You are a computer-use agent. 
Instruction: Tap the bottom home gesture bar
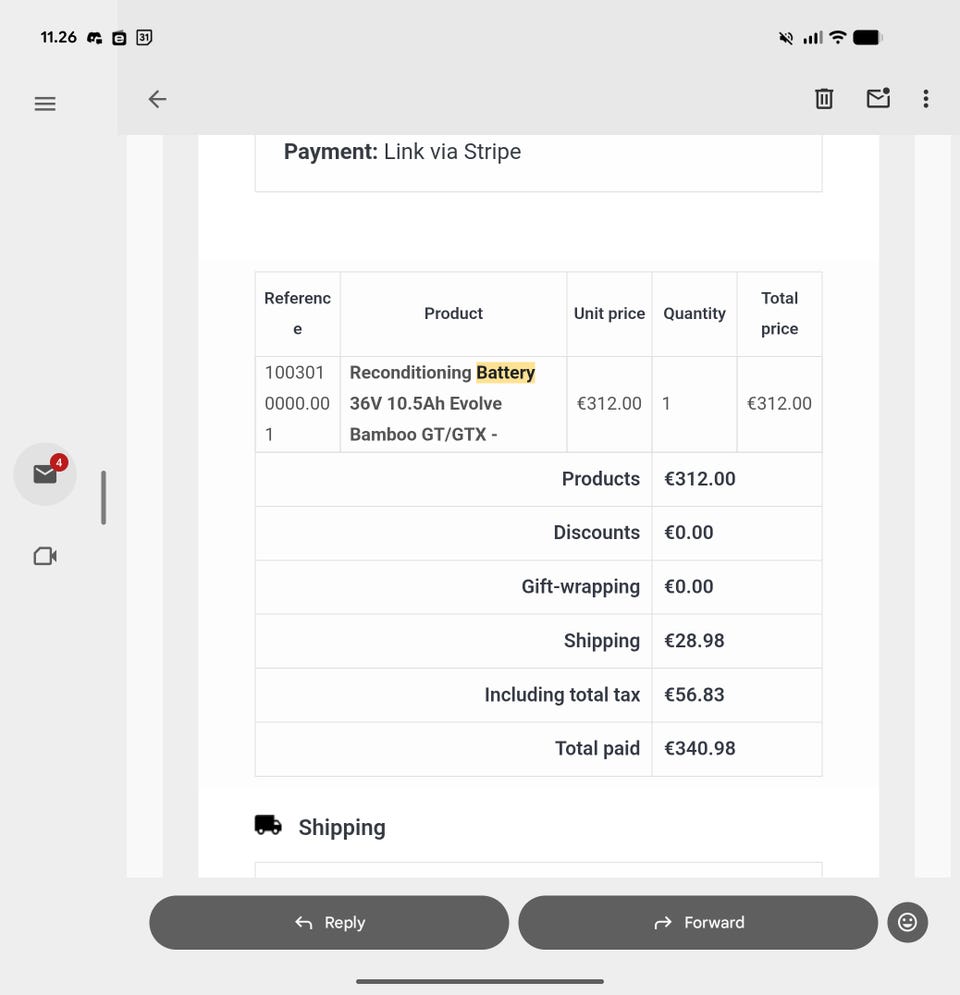click(x=480, y=981)
